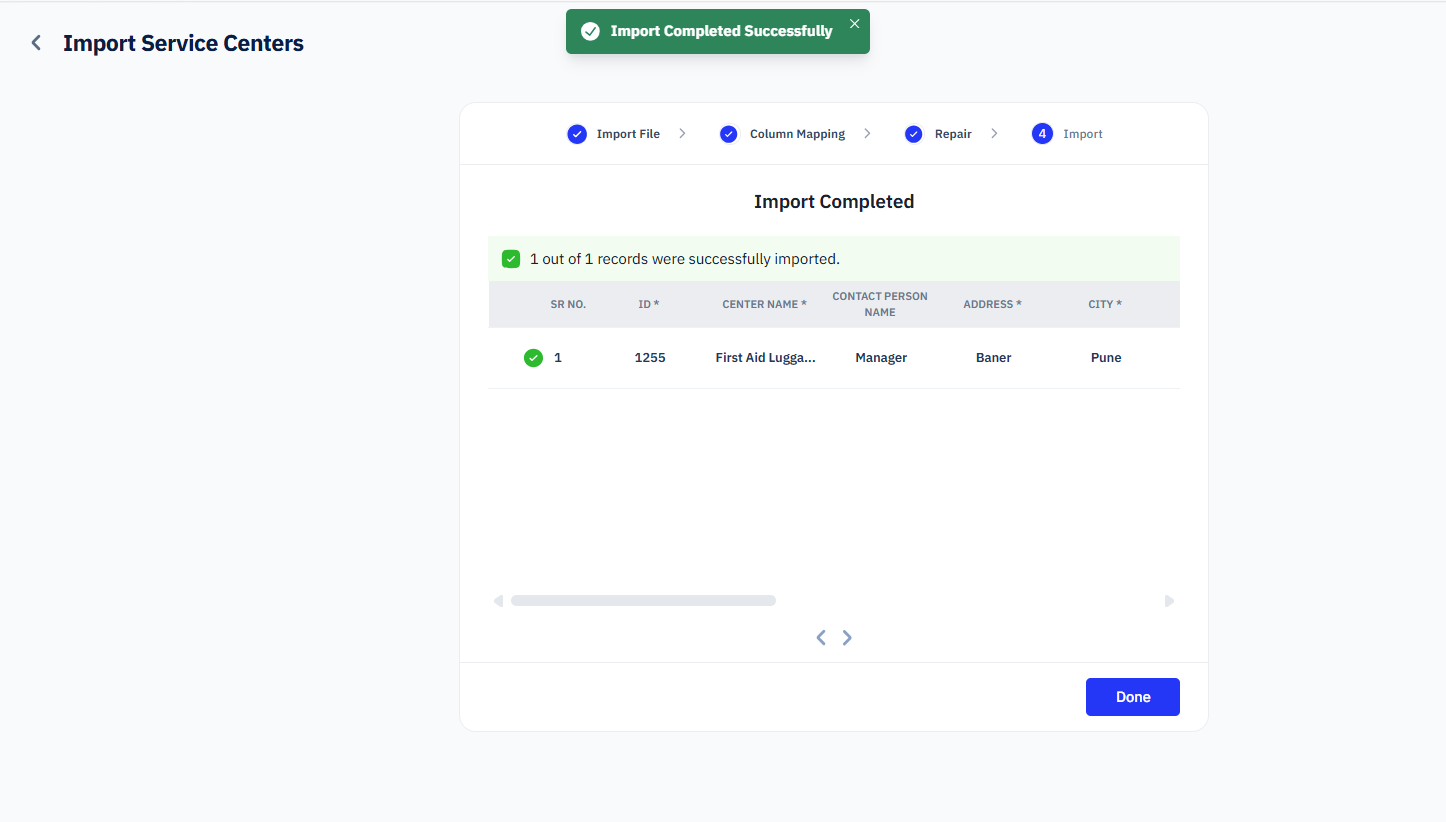Toggle the green checkbox in records imported banner
The width and height of the screenshot is (1446, 822).
511,259
